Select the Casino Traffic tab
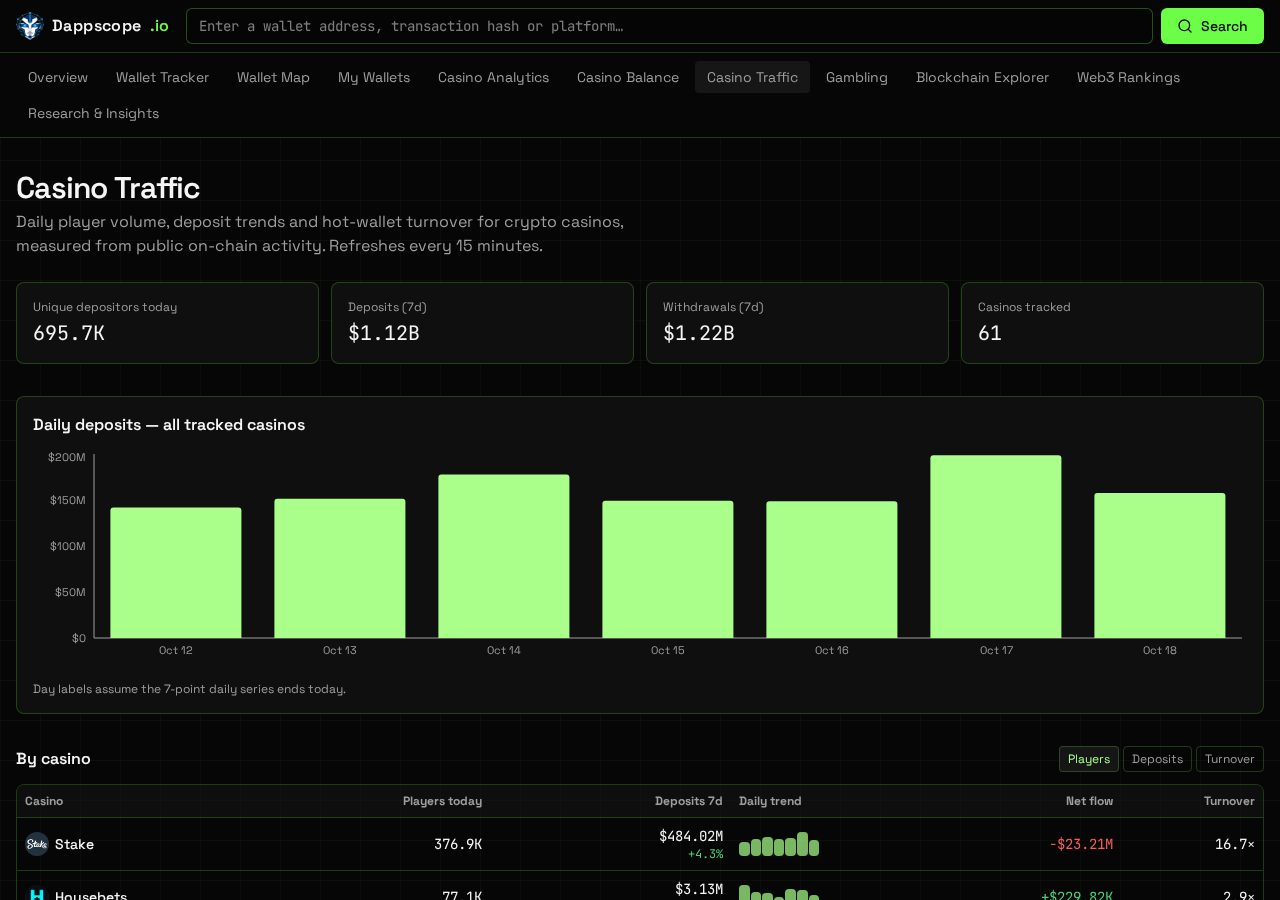Viewport: 1280px width, 900px height. pyautogui.click(x=752, y=77)
